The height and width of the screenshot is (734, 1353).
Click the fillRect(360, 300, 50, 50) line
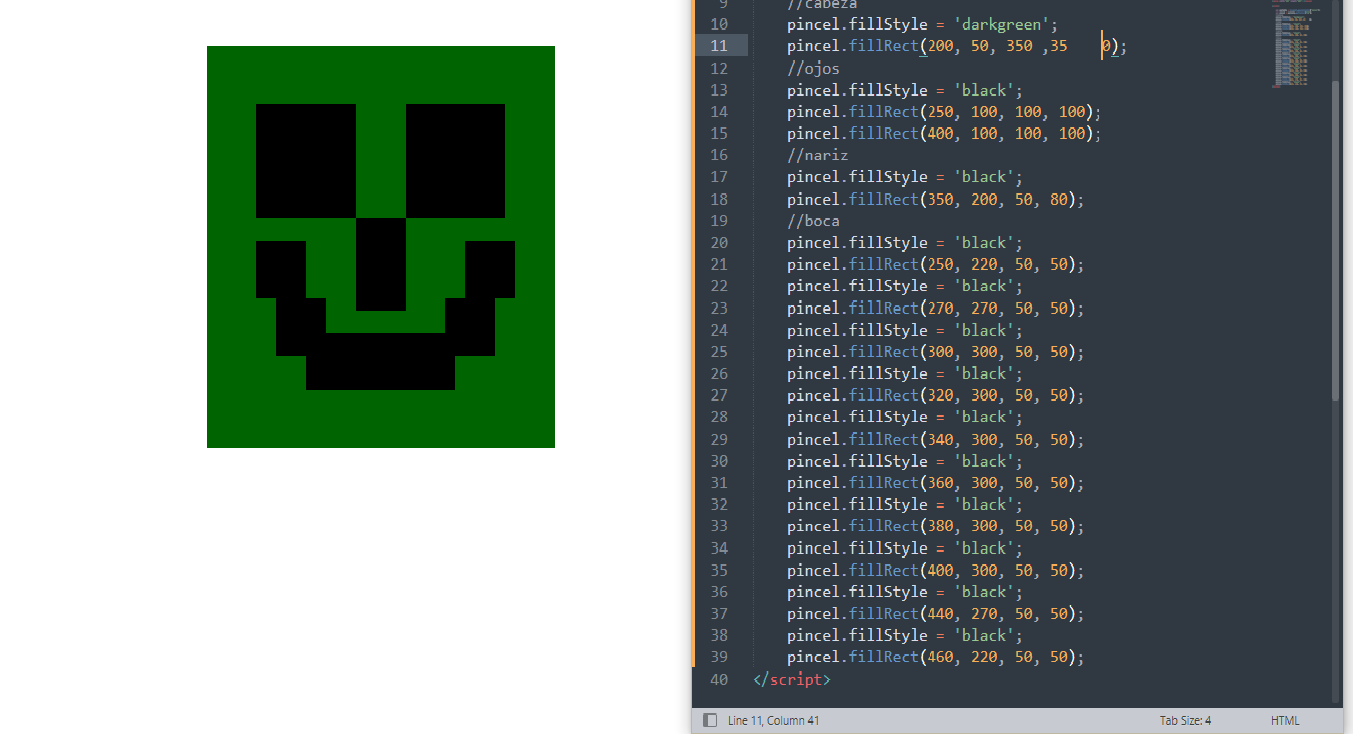click(x=935, y=483)
